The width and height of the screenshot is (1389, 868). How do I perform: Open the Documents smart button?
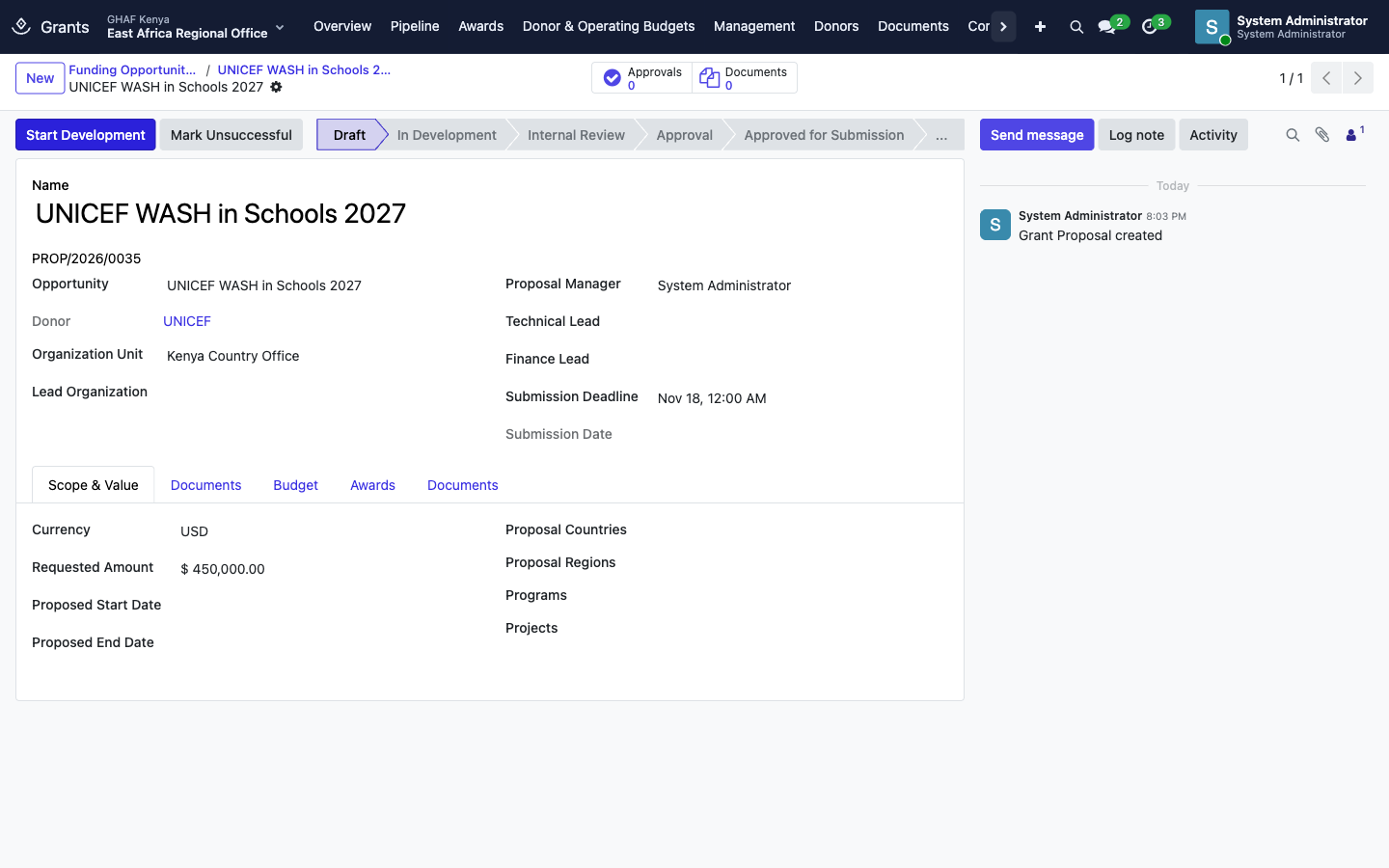[x=744, y=78]
